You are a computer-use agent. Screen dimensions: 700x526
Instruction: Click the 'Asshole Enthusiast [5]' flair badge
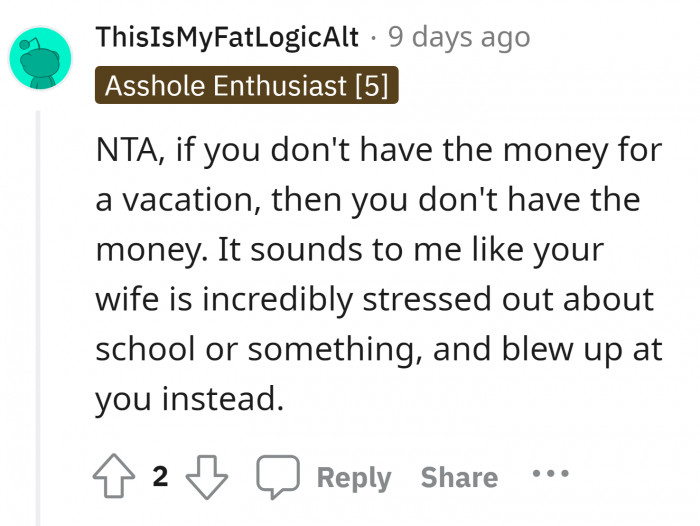(x=246, y=84)
